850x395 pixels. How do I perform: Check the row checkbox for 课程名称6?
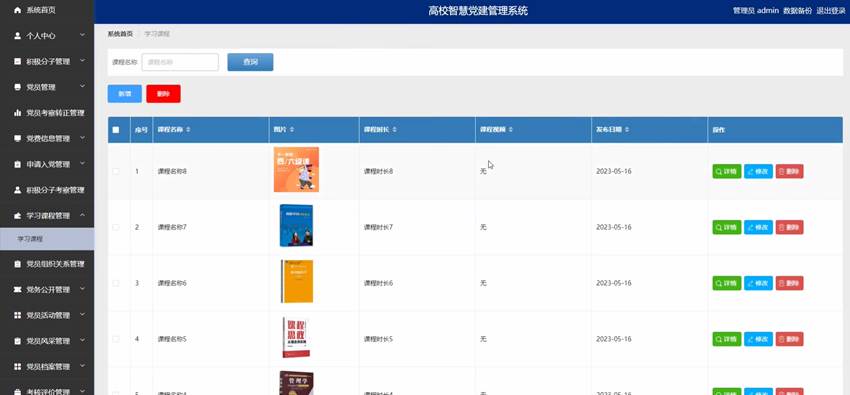coord(115,283)
